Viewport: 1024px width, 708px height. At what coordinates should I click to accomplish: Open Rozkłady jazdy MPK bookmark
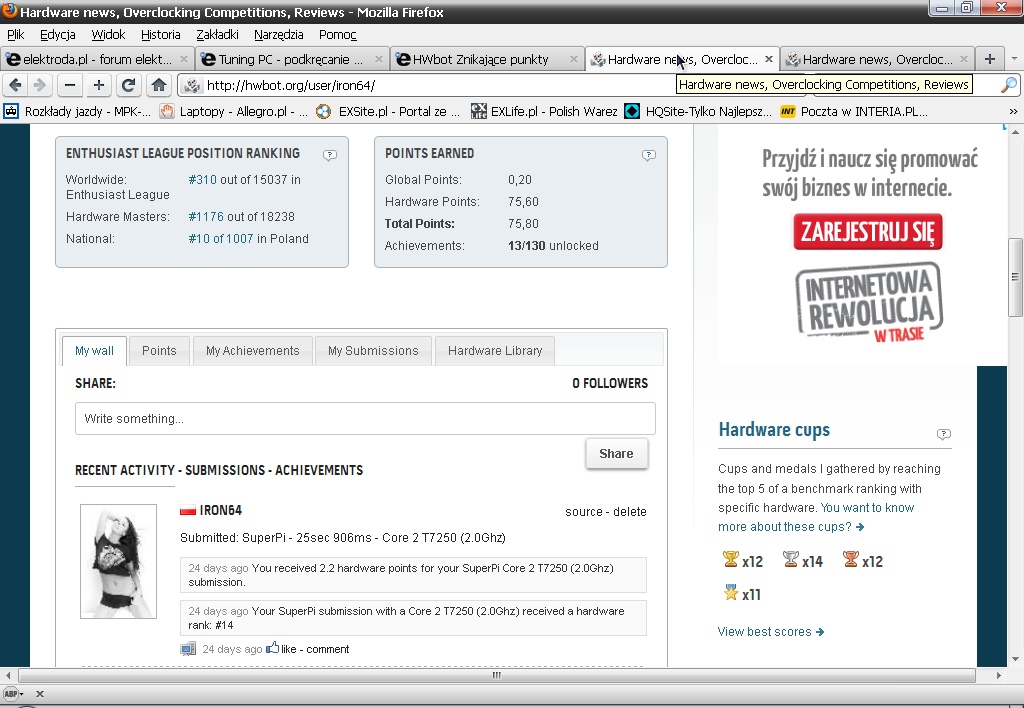(77, 112)
